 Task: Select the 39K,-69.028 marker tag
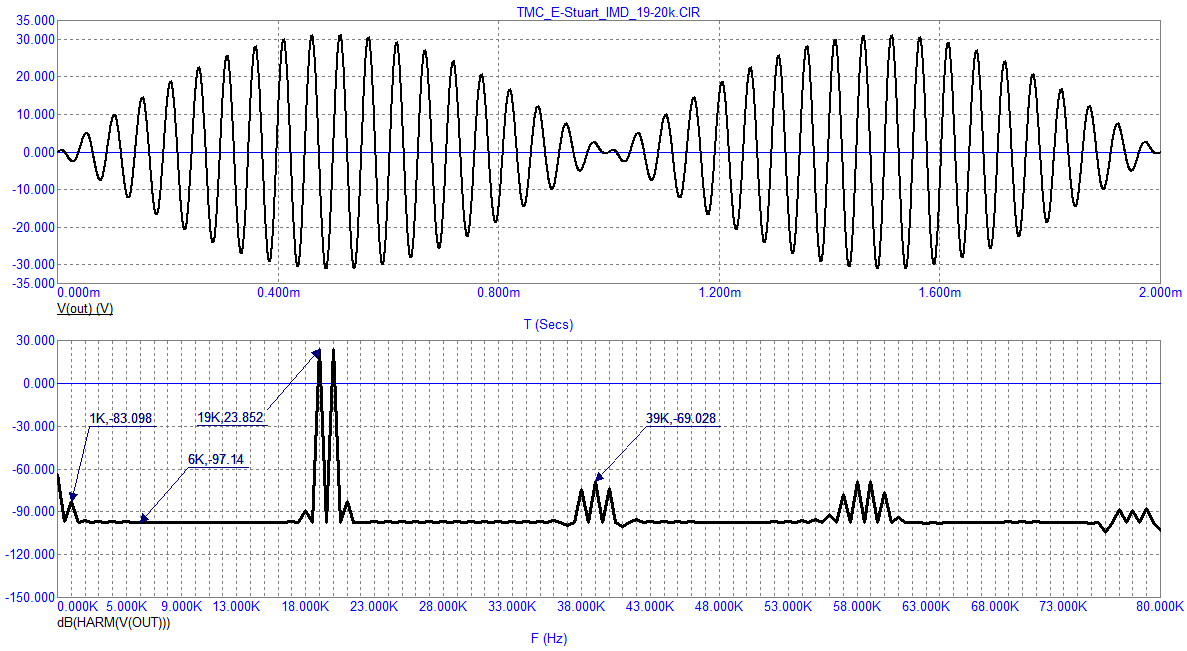coord(681,419)
